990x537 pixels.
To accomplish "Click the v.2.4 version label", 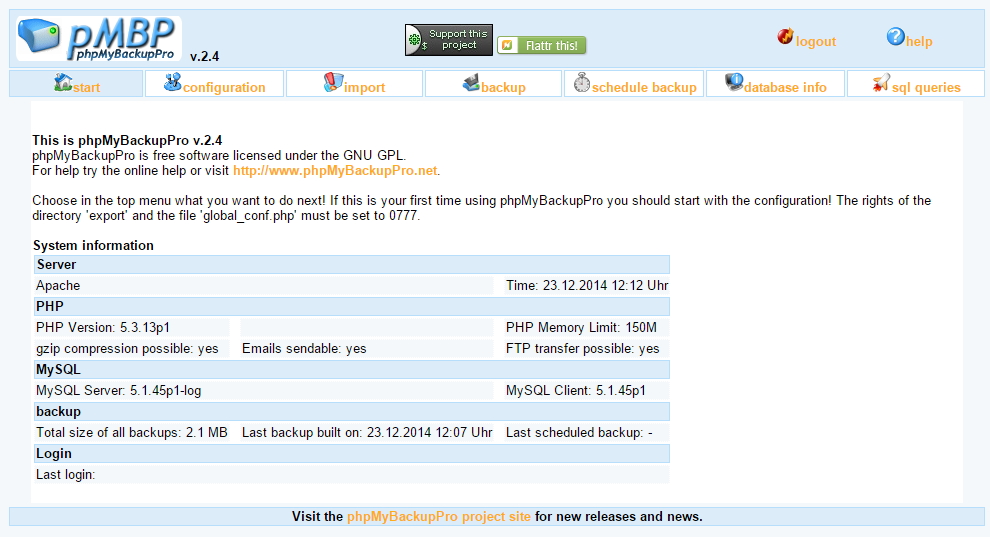I will (205, 56).
